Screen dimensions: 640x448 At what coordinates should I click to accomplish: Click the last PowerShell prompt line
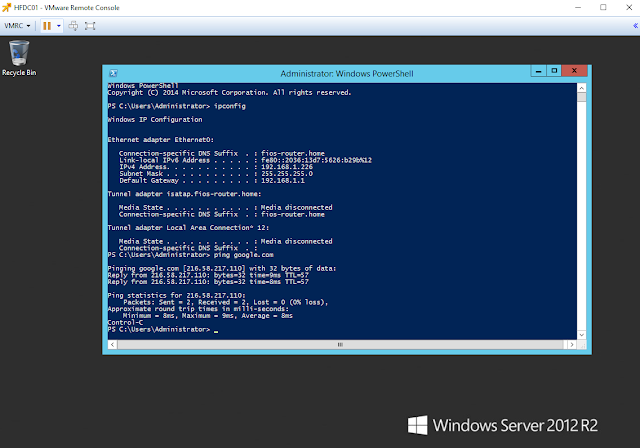click(163, 329)
